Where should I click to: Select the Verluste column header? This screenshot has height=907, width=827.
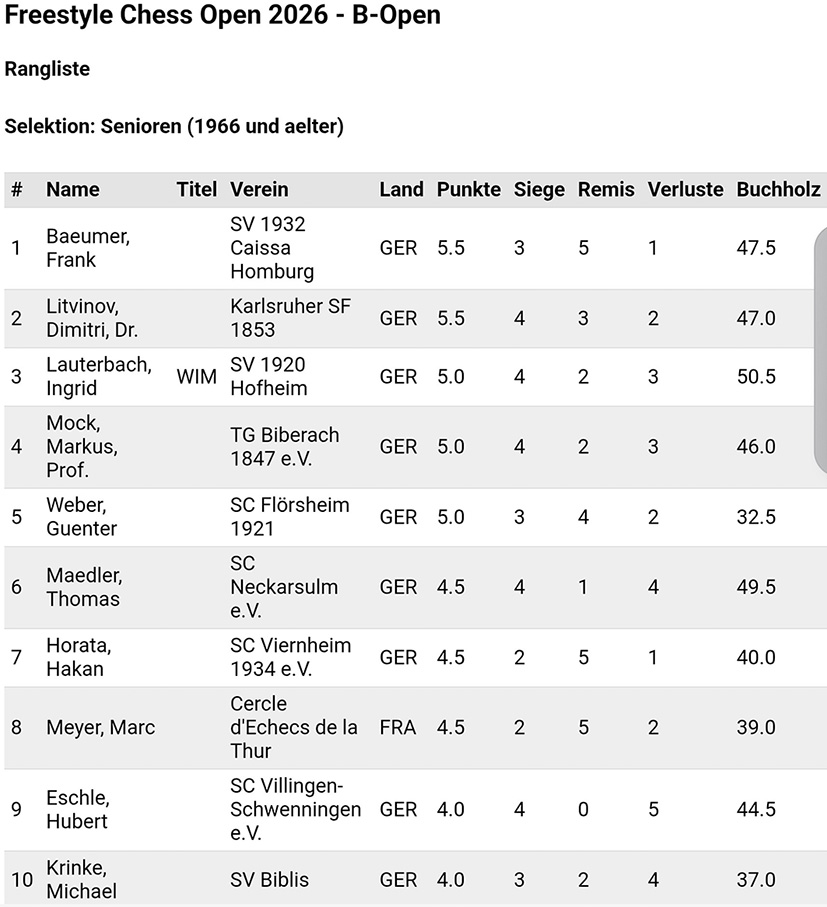click(685, 189)
